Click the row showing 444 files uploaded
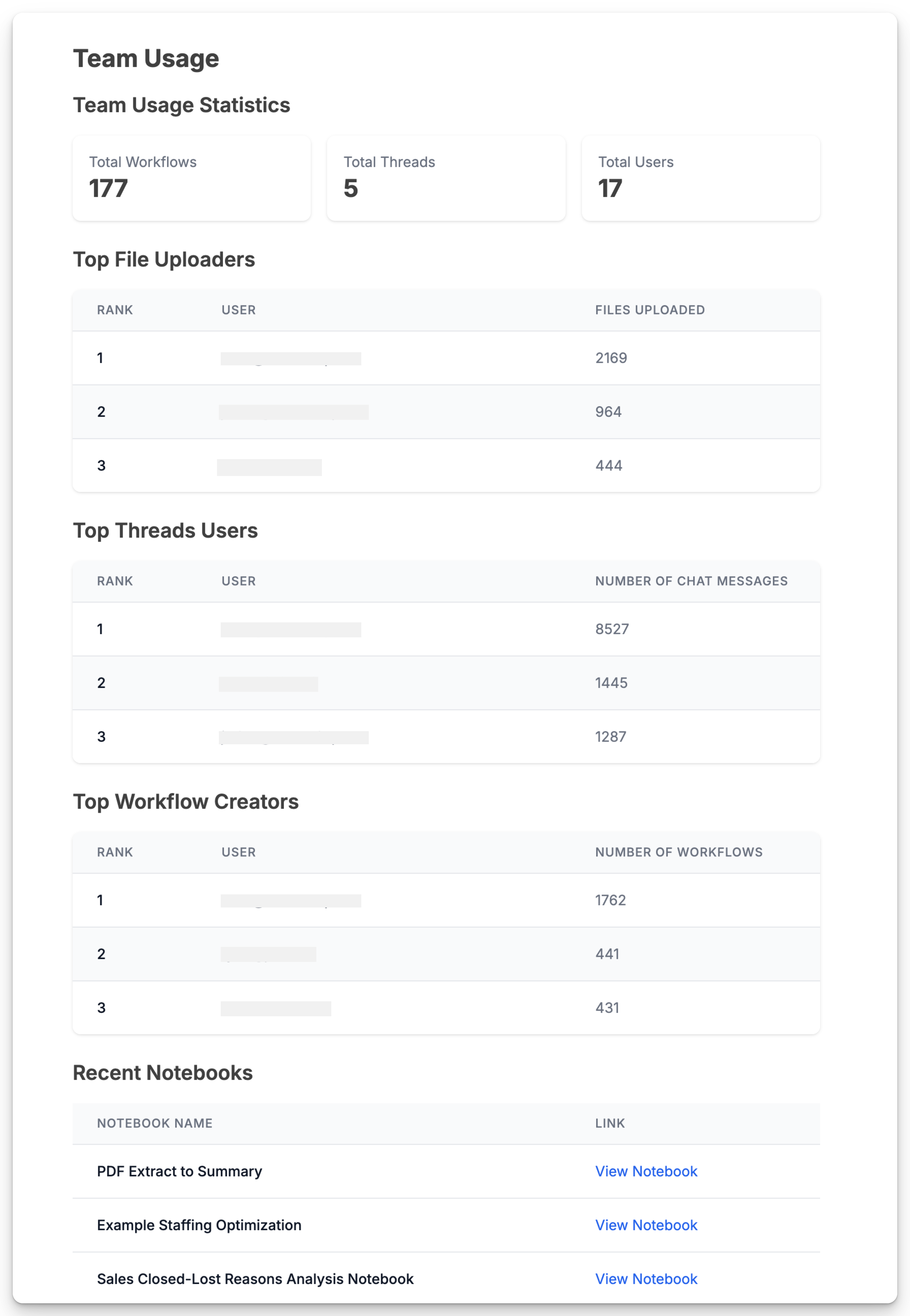 coord(446,466)
